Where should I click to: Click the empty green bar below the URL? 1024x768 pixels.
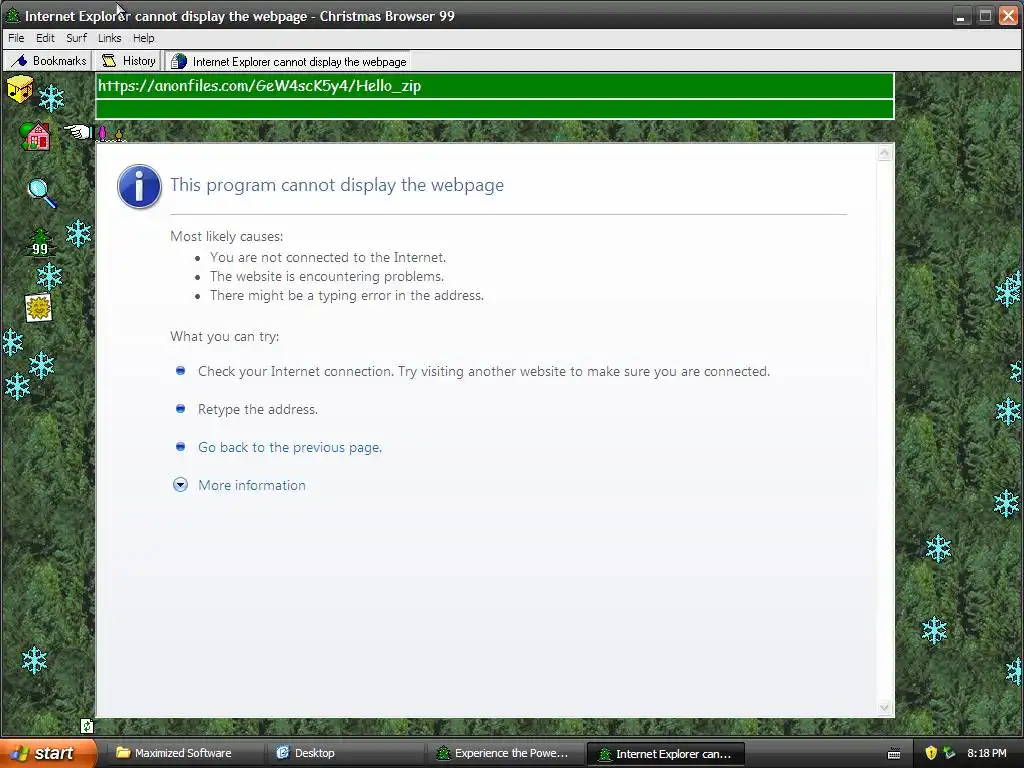pos(495,109)
